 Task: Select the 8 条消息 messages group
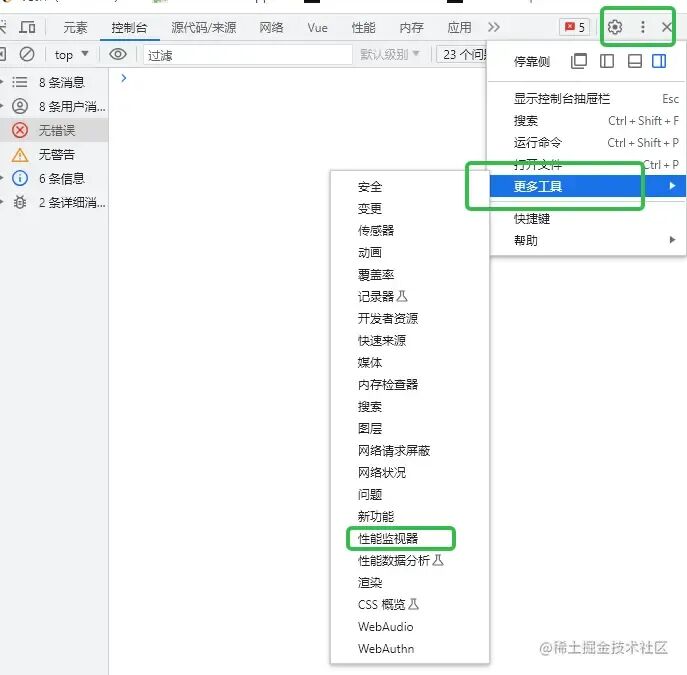(54, 82)
